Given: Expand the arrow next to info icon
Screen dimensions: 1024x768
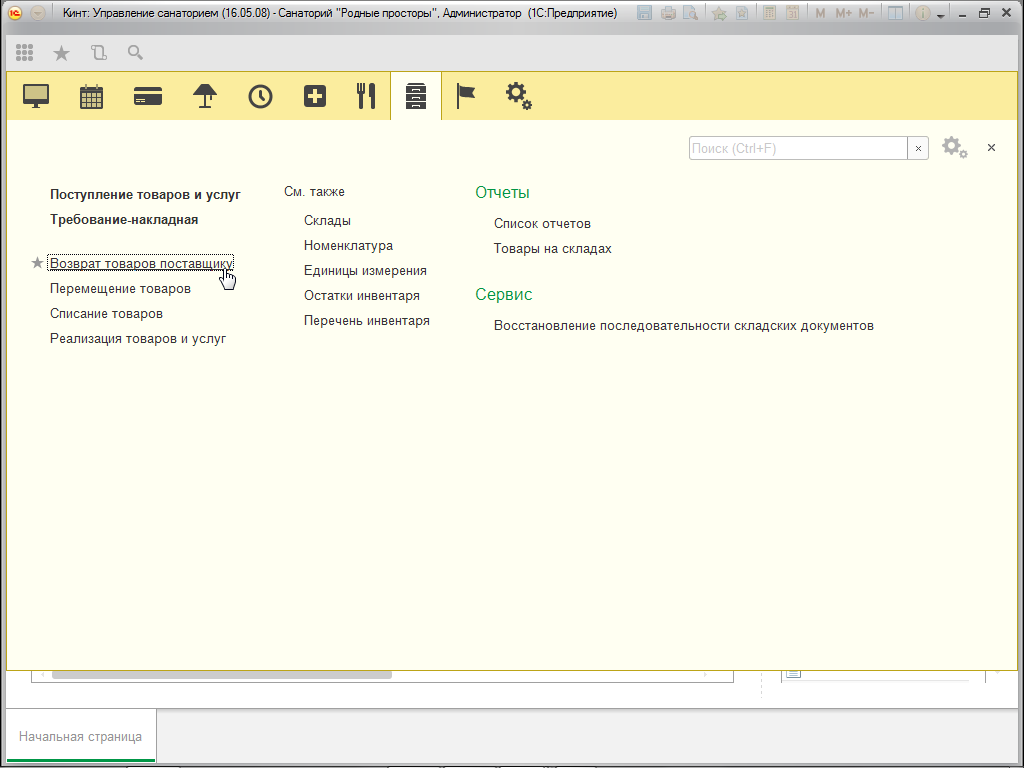Looking at the screenshot, I should (940, 15).
